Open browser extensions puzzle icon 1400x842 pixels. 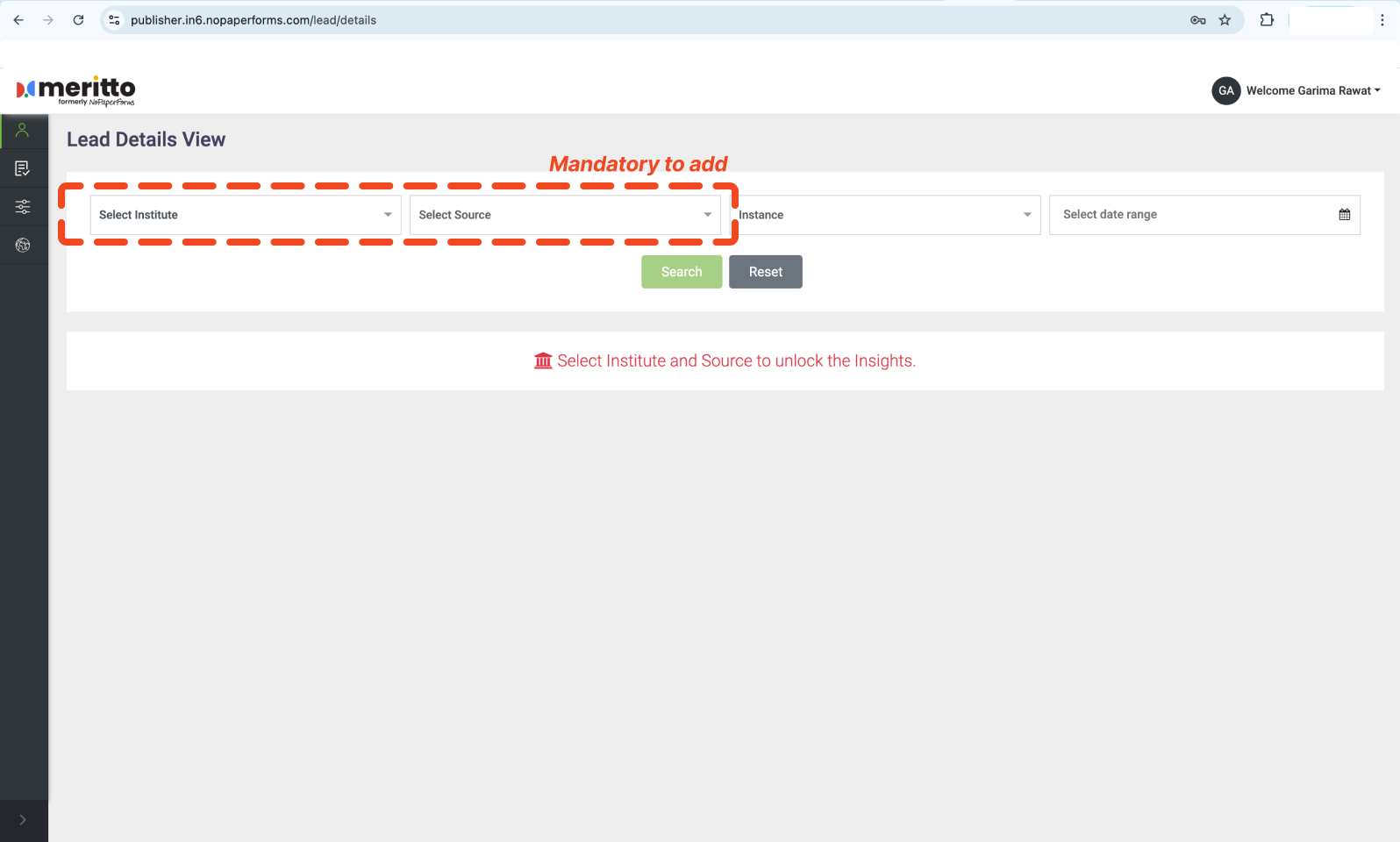point(1267,20)
